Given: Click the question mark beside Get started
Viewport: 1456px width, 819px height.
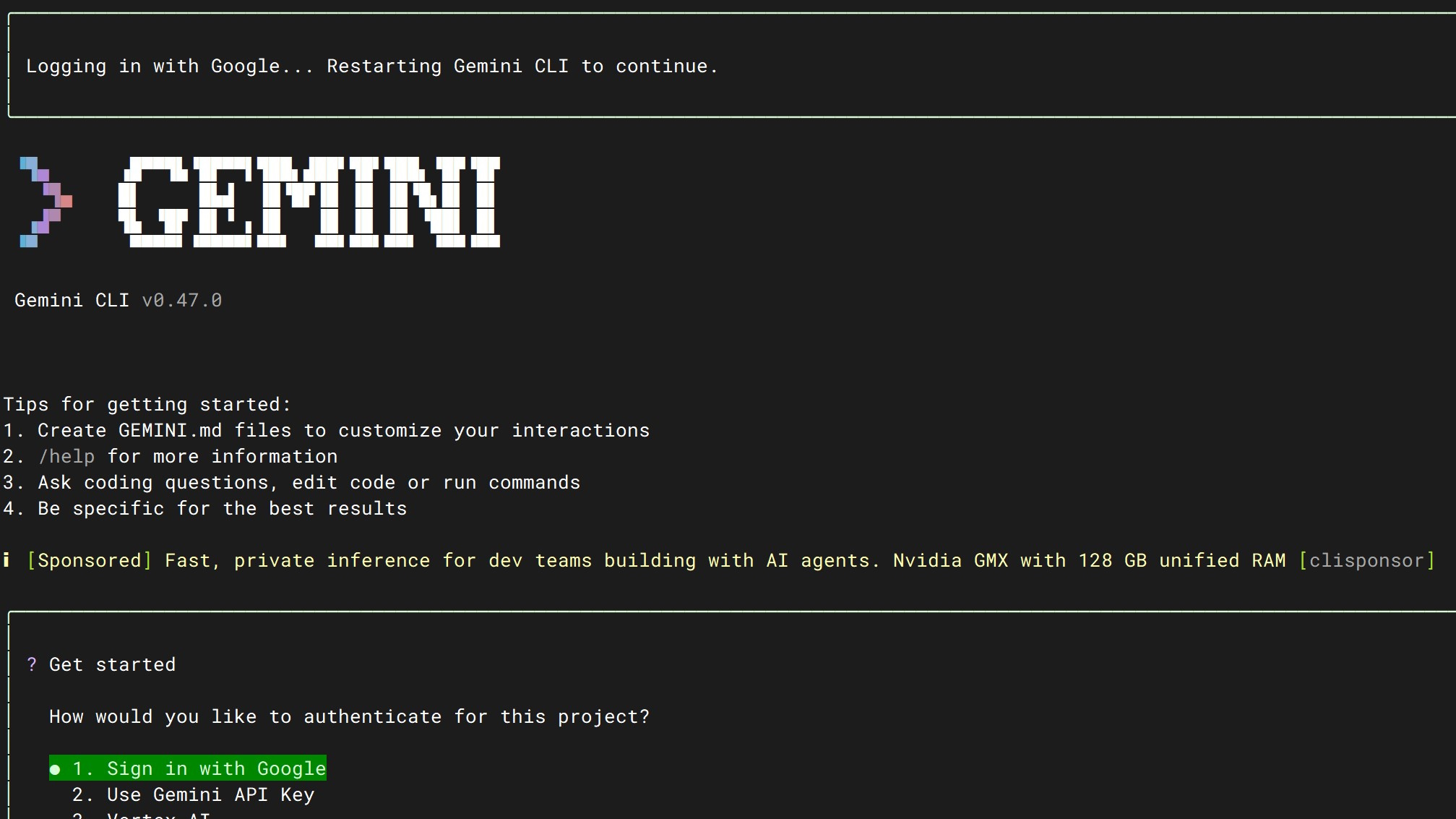Looking at the screenshot, I should coord(32,664).
